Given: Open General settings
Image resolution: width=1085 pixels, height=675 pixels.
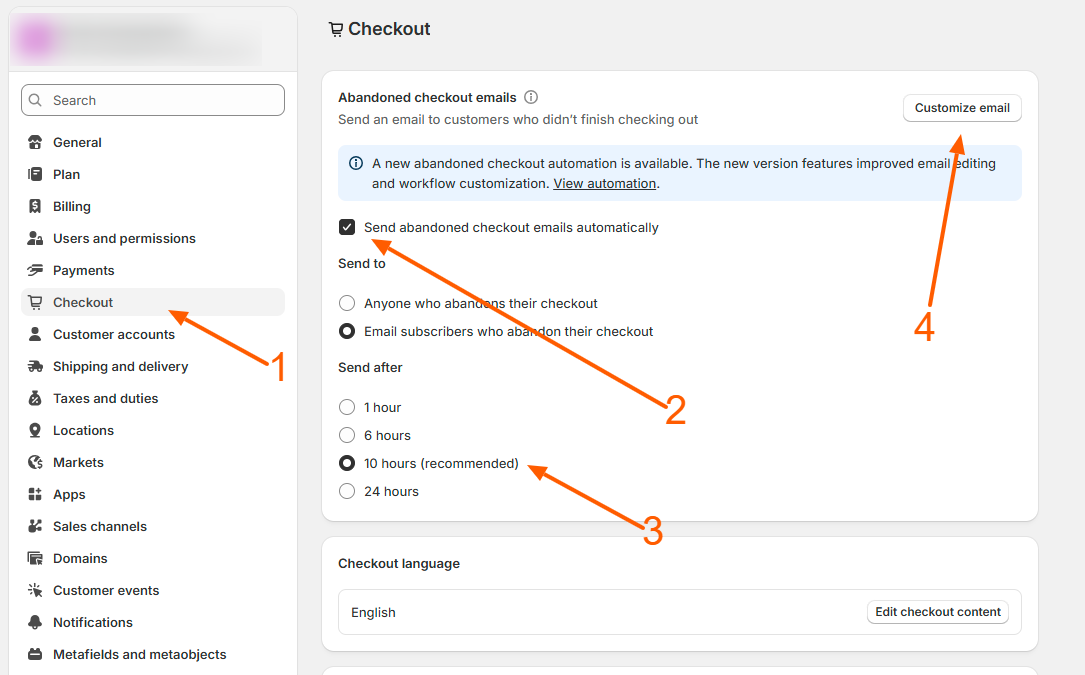Looking at the screenshot, I should click(x=153, y=143).
